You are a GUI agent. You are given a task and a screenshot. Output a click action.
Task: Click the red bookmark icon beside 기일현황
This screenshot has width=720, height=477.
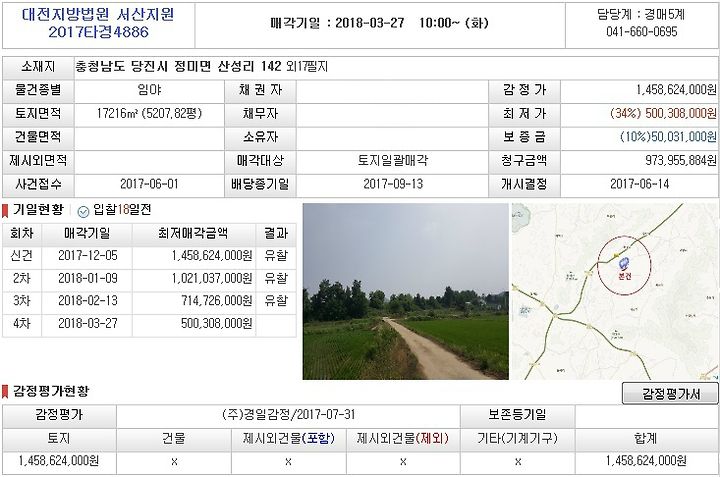pos(5,211)
